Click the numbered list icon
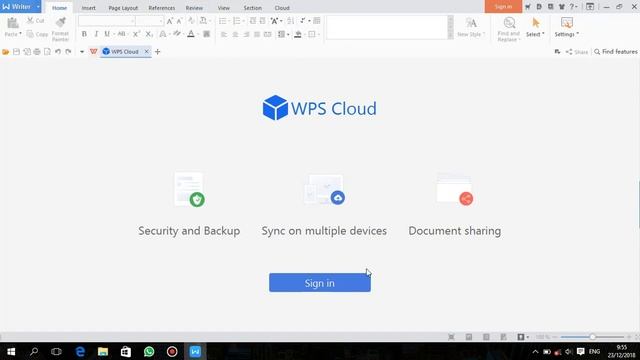This screenshot has height=360, width=640. pos(236,21)
